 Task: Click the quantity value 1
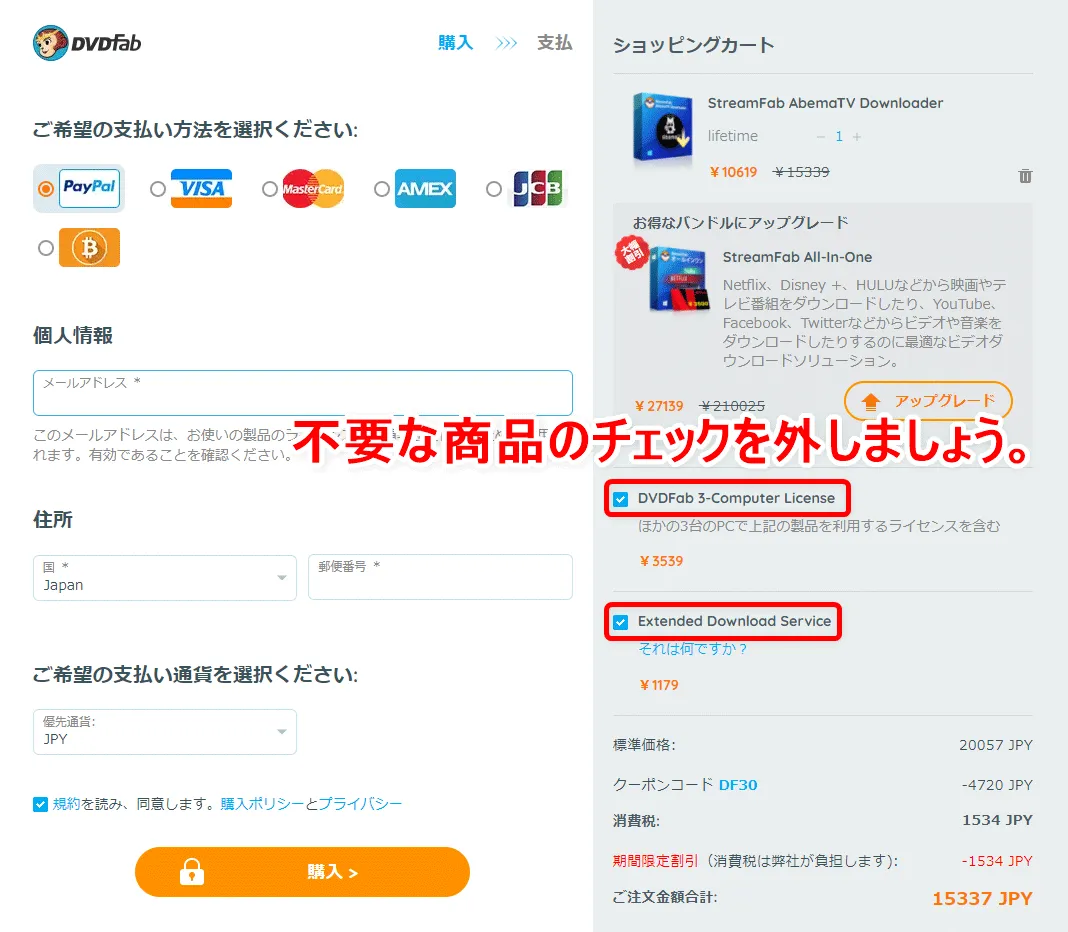click(839, 137)
